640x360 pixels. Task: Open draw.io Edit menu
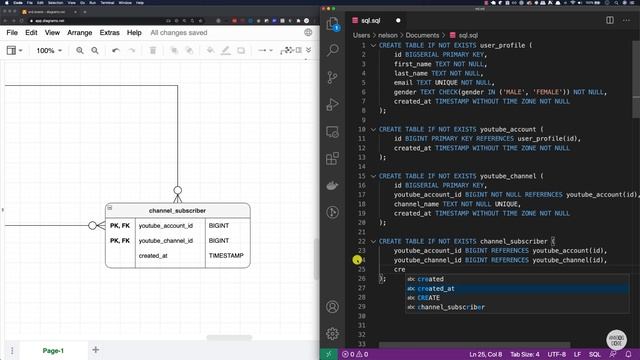31,33
